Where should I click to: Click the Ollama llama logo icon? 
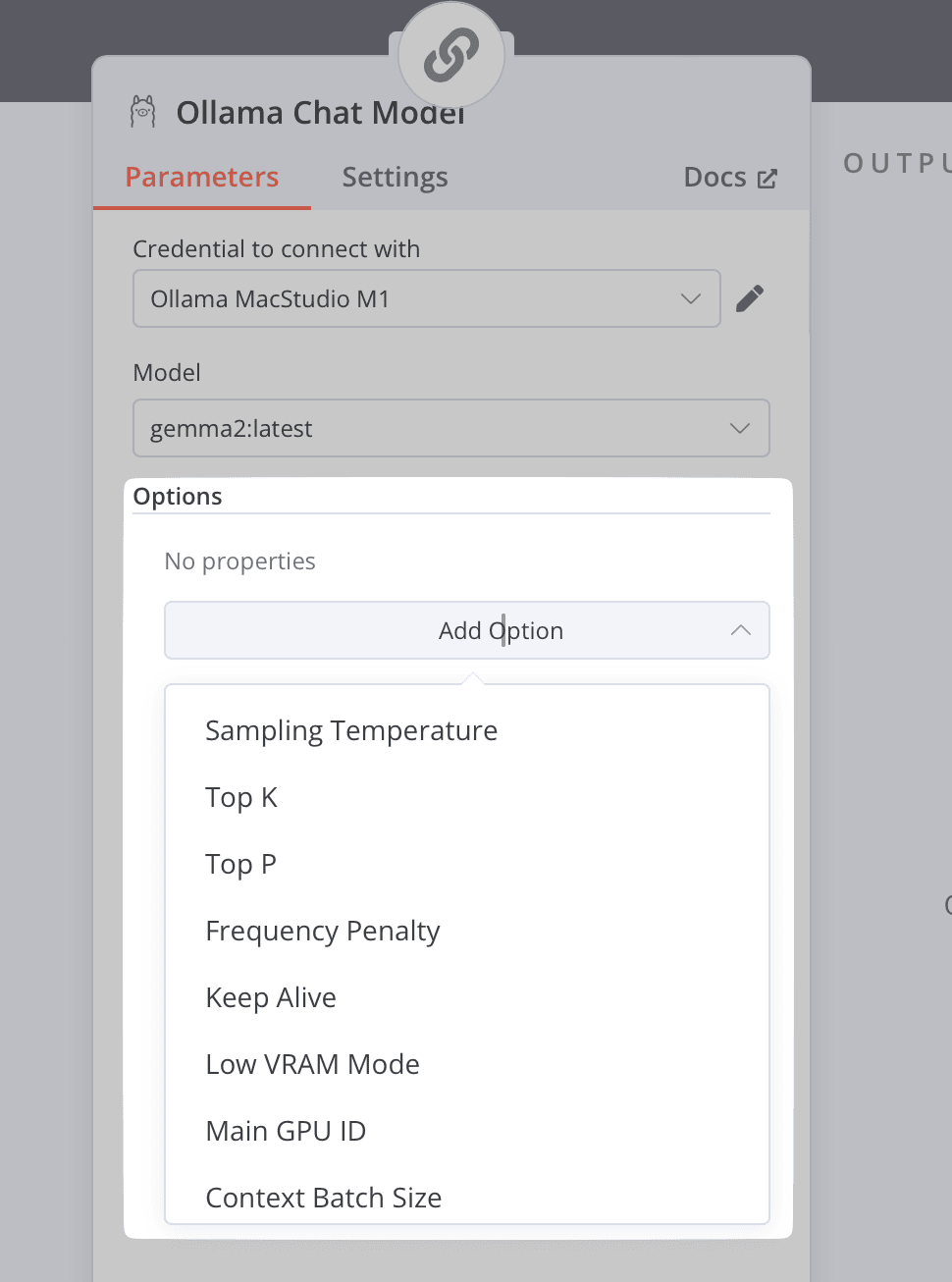(143, 112)
